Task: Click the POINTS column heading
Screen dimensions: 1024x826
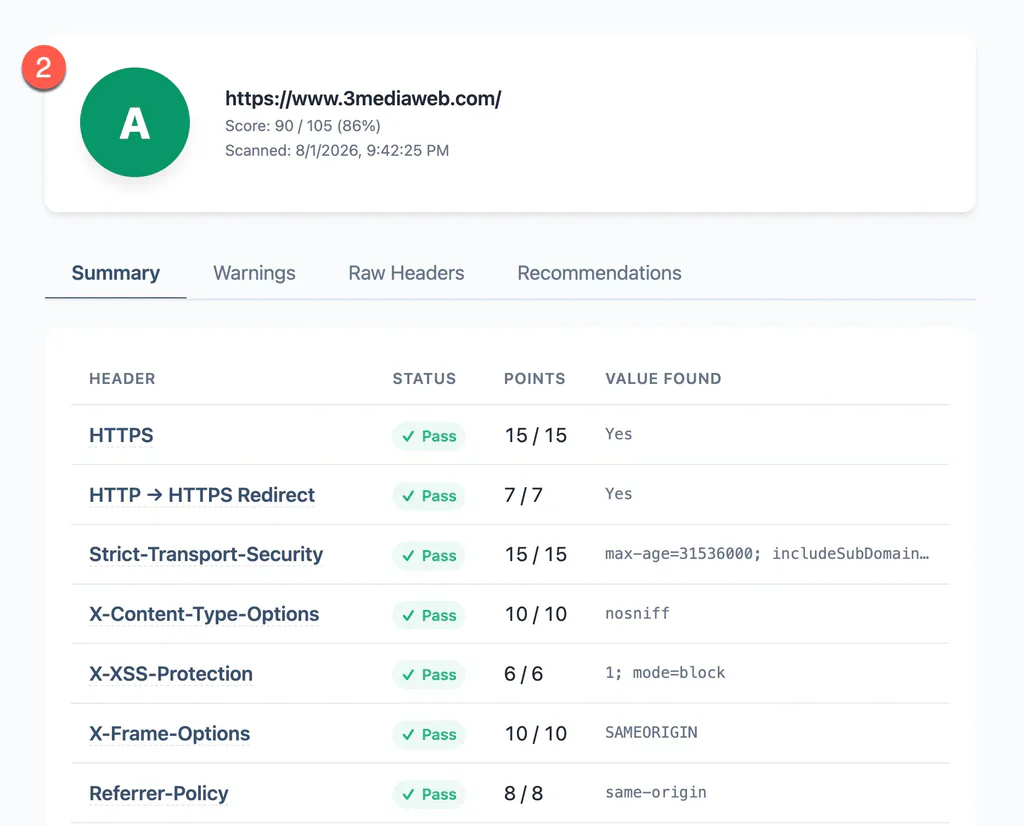Action: 534,379
